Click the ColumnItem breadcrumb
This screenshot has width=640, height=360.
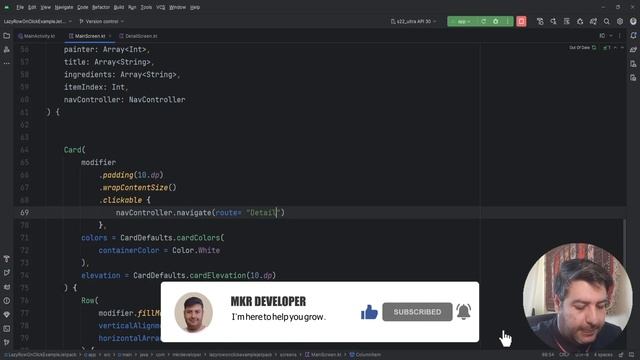tap(365, 355)
